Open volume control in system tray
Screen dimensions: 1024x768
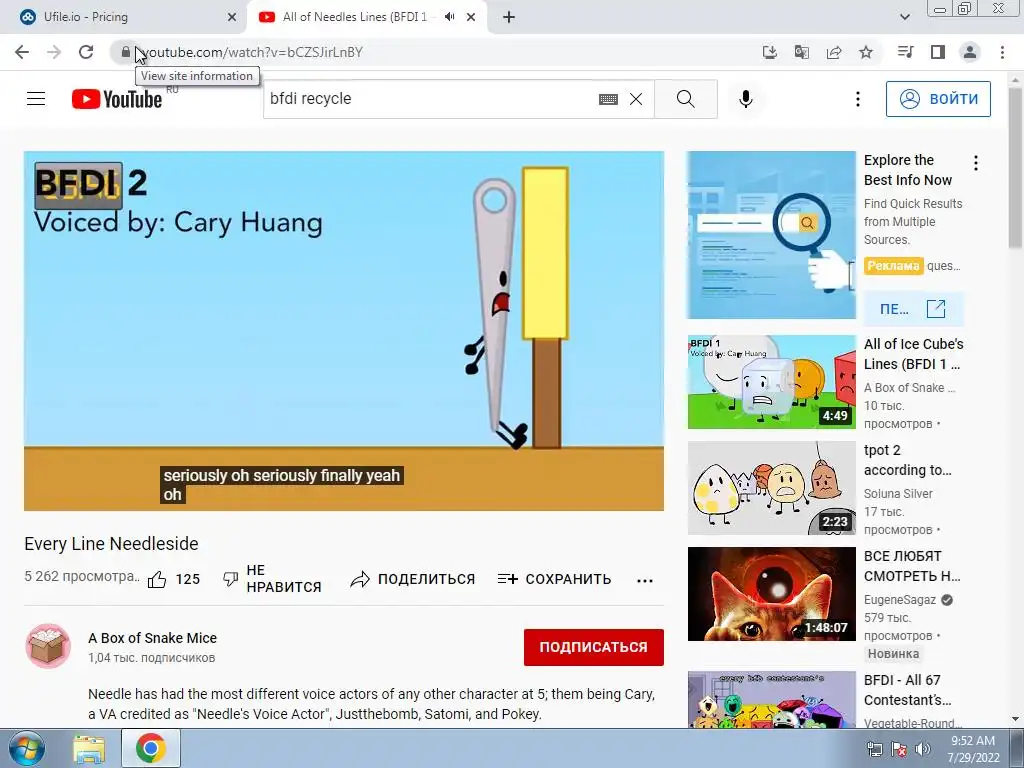[x=923, y=749]
